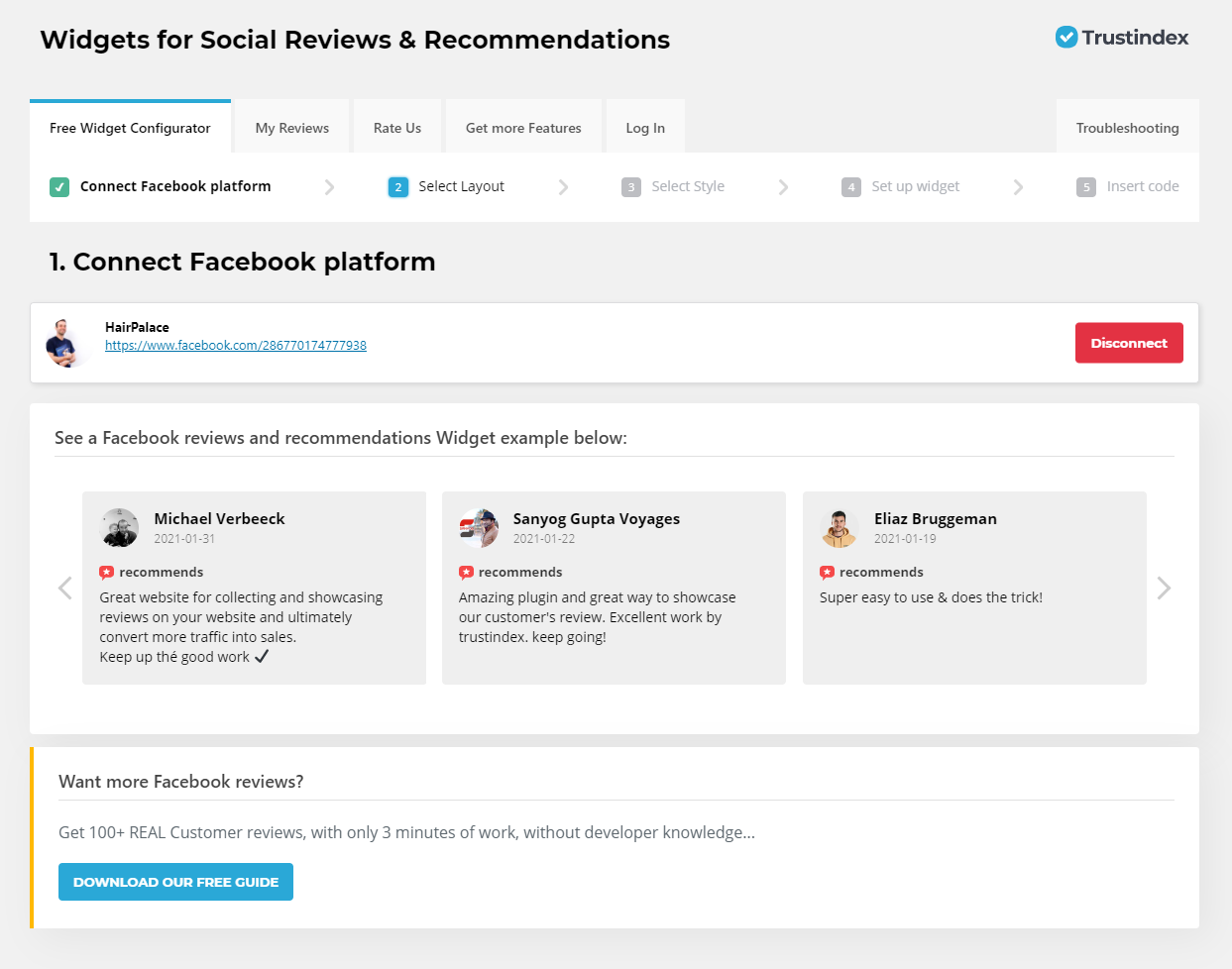Click Michael Verbeeck's avatar photo
The height and width of the screenshot is (969, 1232).
[x=120, y=527]
